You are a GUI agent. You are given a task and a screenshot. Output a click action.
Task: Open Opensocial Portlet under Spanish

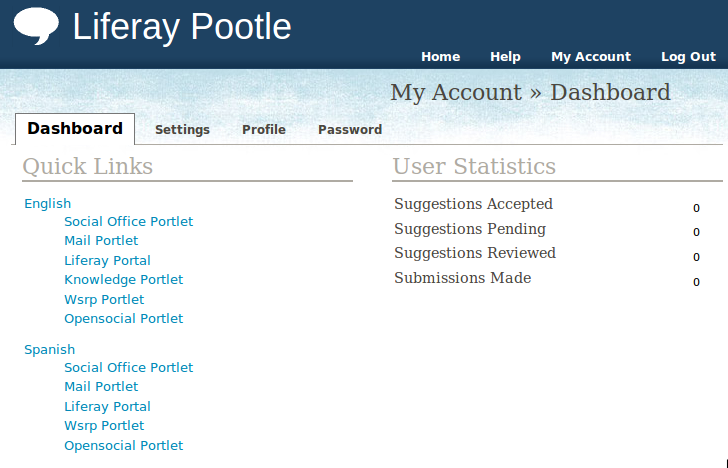click(x=123, y=446)
